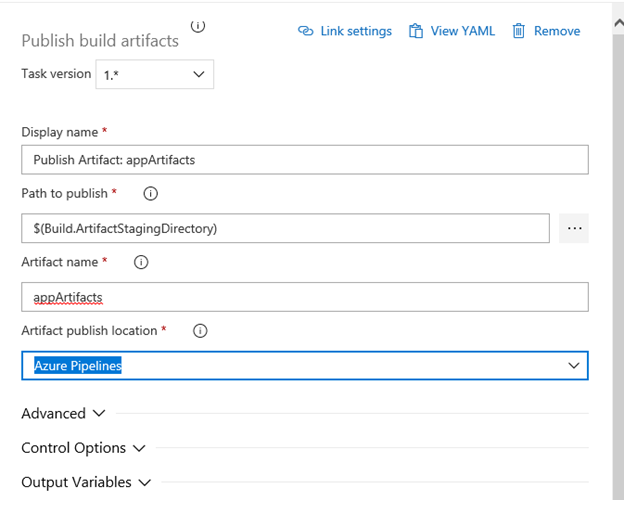Click the Task version label
The image size is (632, 513).
point(56,74)
